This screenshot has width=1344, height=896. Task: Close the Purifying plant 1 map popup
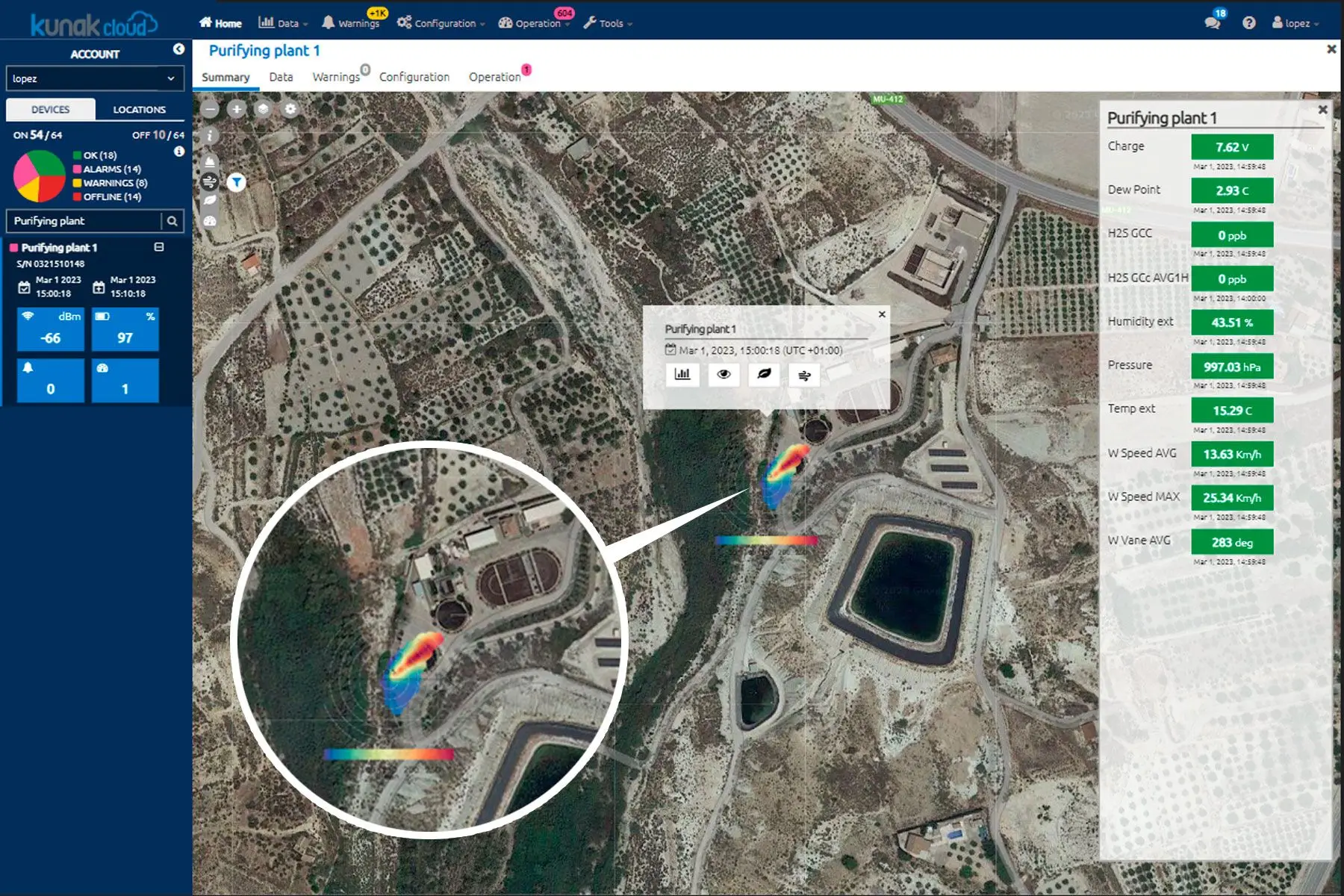[882, 314]
